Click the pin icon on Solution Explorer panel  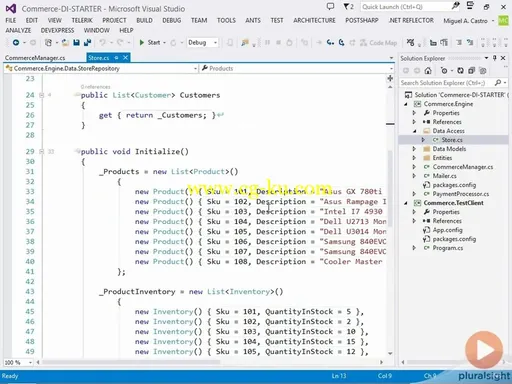coord(495,58)
